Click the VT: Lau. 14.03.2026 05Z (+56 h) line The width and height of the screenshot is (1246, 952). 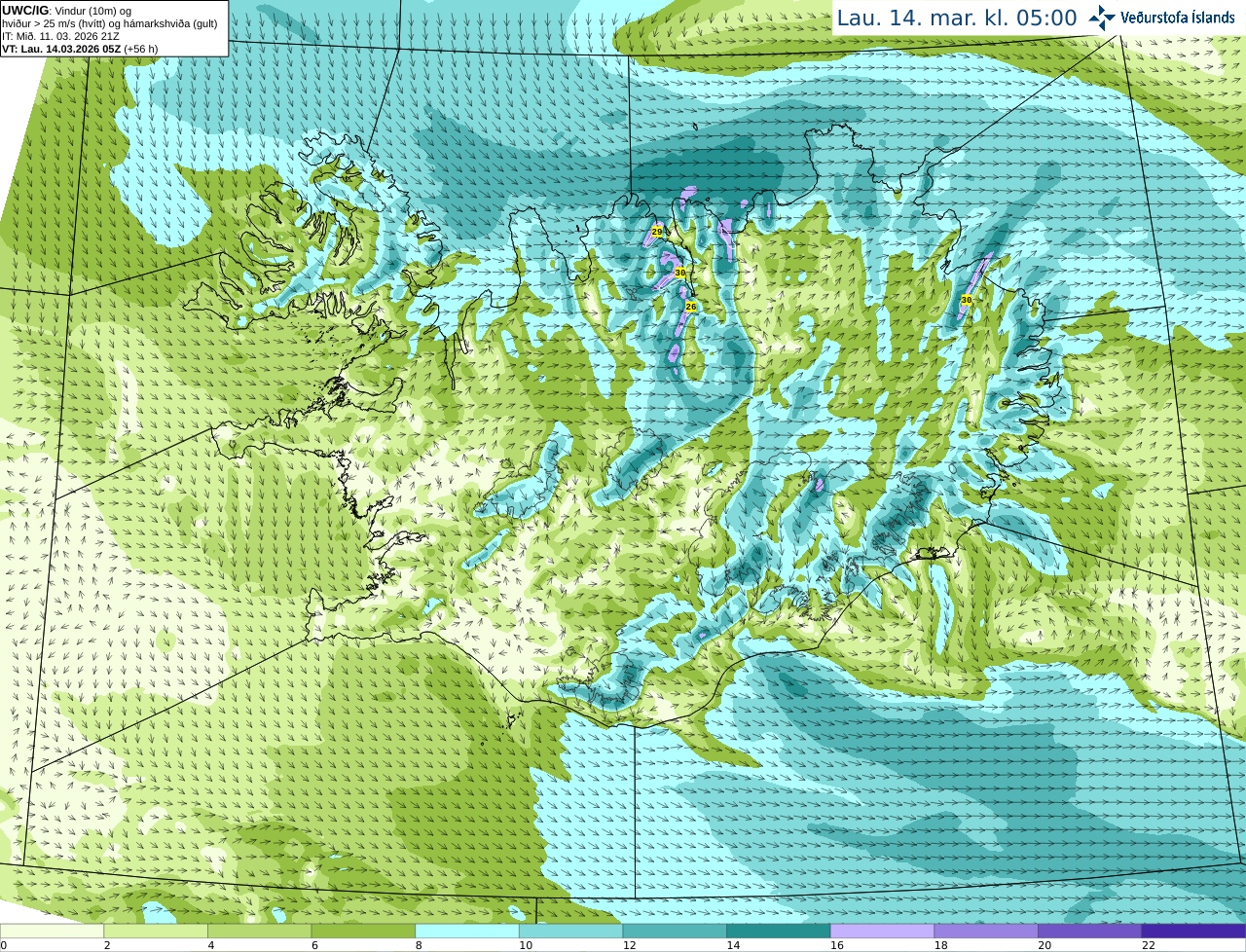click(x=80, y=49)
